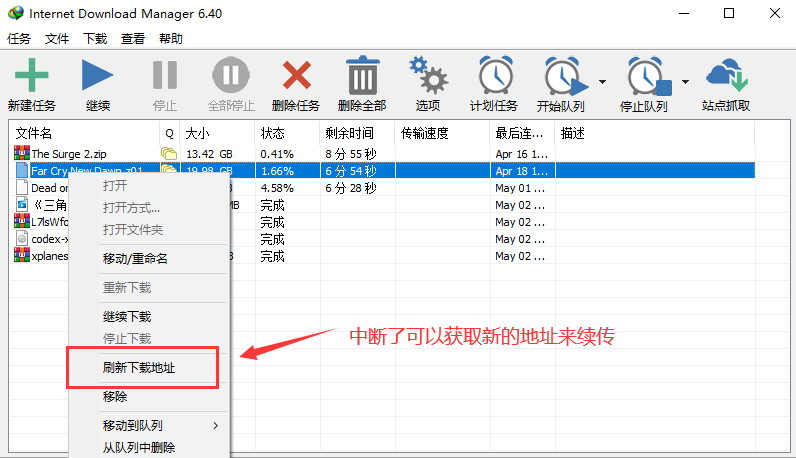Click the 1.66% status cell
Viewport: 796px width, 458px height.
click(x=277, y=171)
